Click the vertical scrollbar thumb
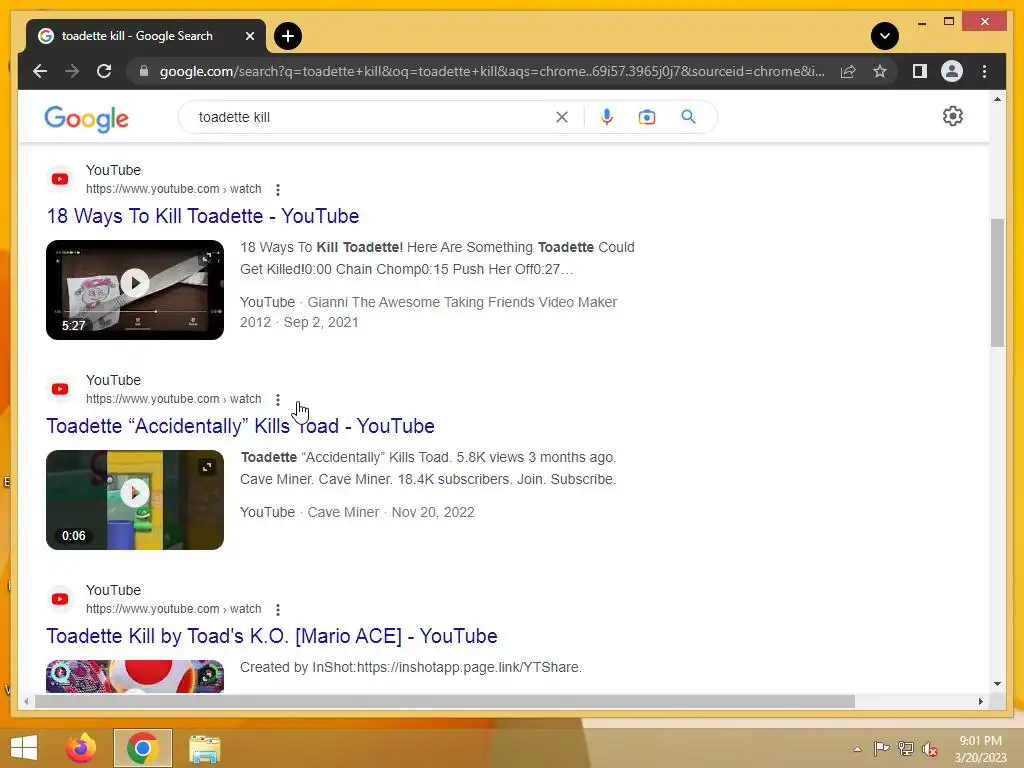 [997, 283]
